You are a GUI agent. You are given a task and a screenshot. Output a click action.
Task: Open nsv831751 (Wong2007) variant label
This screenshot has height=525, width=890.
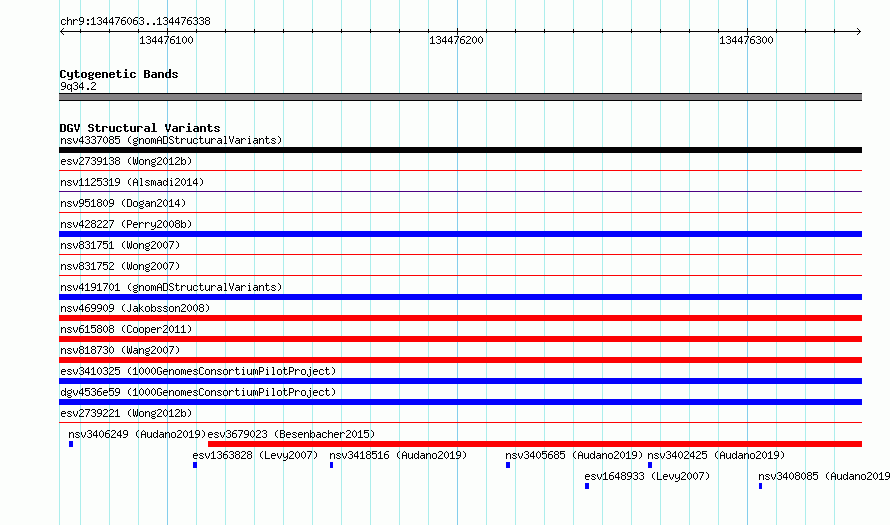120,245
